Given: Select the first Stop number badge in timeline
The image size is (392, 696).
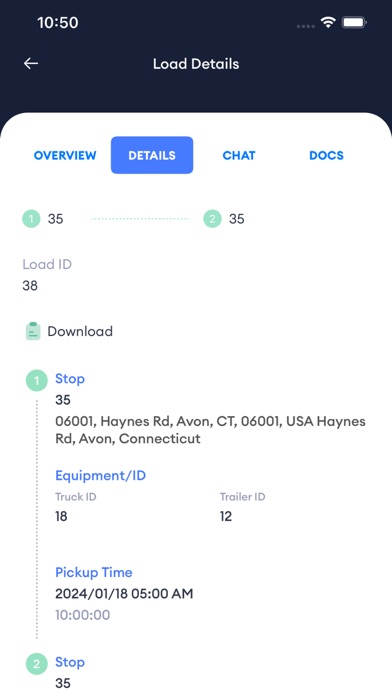Looking at the screenshot, I should click(x=36, y=381).
